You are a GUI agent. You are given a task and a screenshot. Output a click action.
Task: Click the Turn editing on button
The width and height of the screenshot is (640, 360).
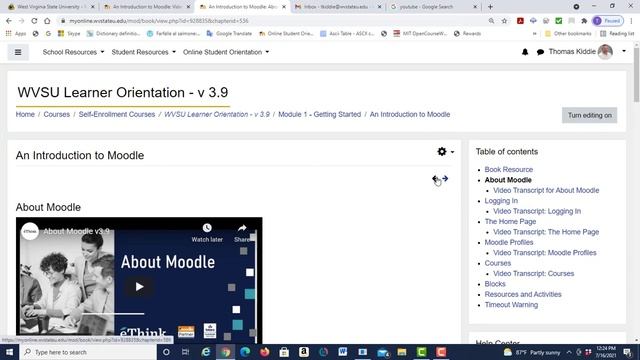589,116
